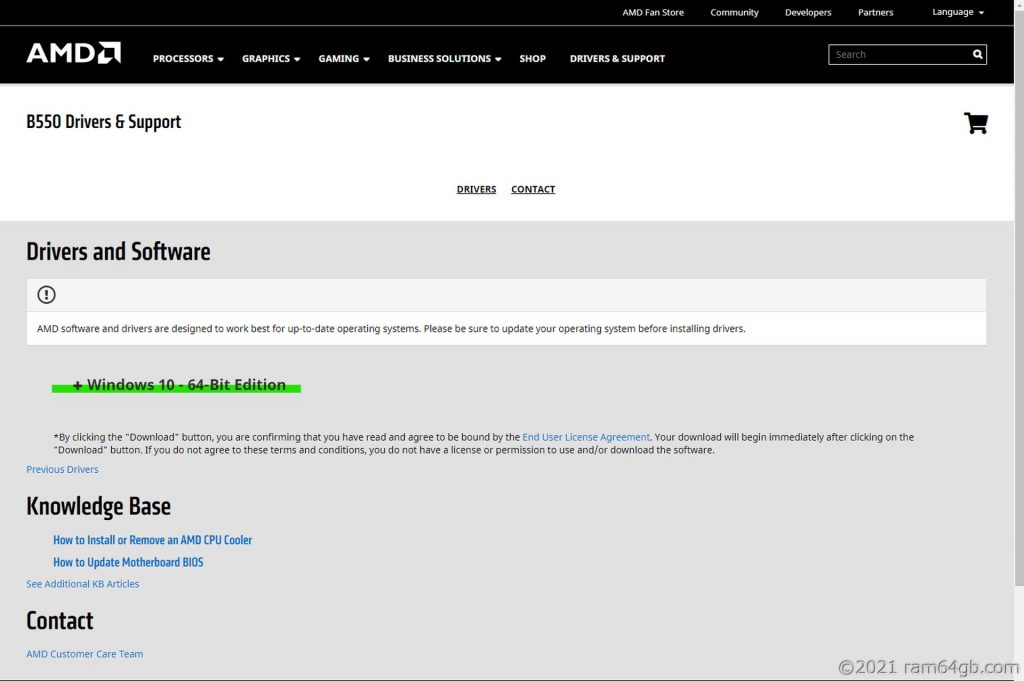Open the AMD Customer Care Team link

[84, 654]
